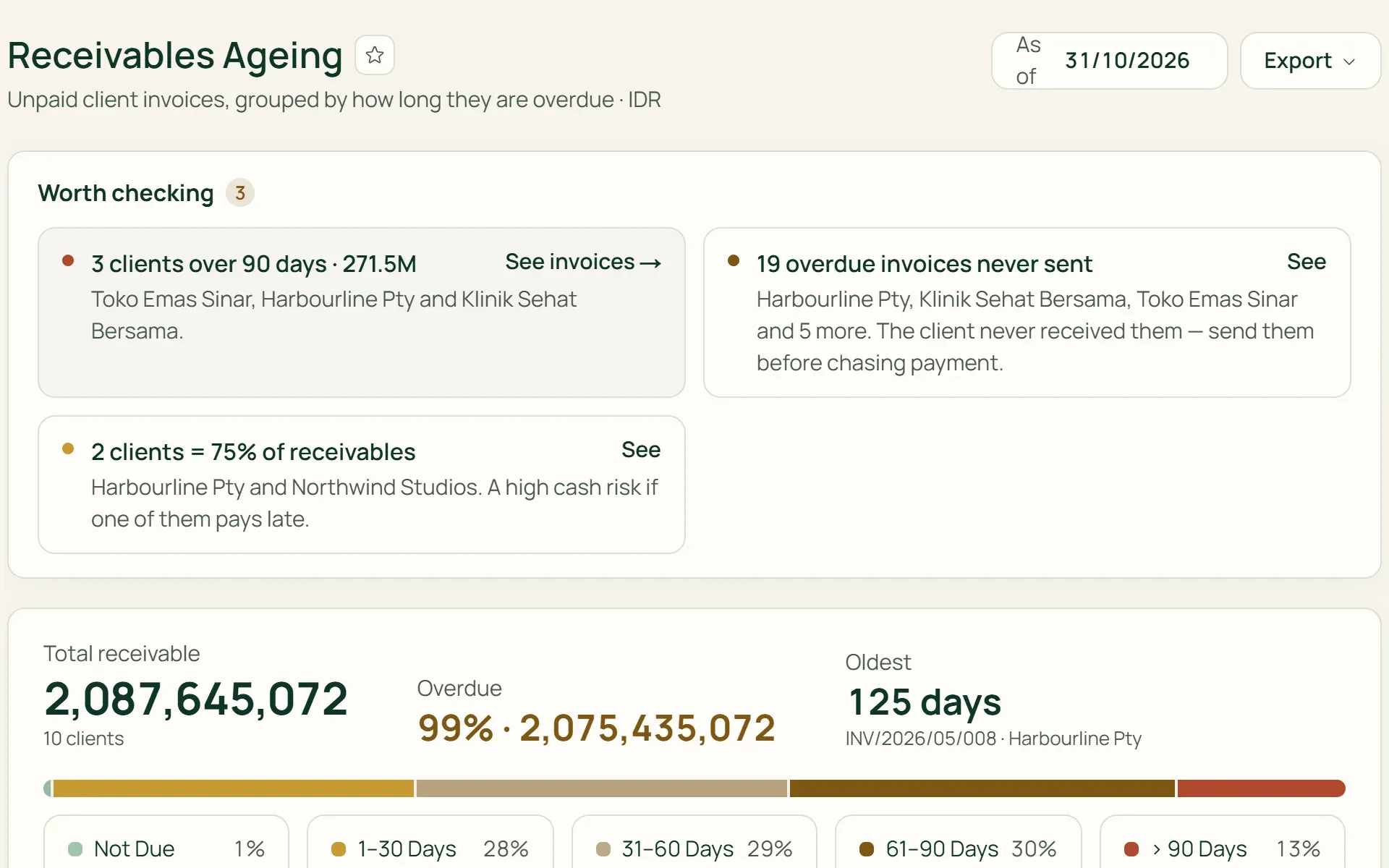Click the red over-90-days bar segment
The height and width of the screenshot is (868, 1389).
(x=1262, y=788)
